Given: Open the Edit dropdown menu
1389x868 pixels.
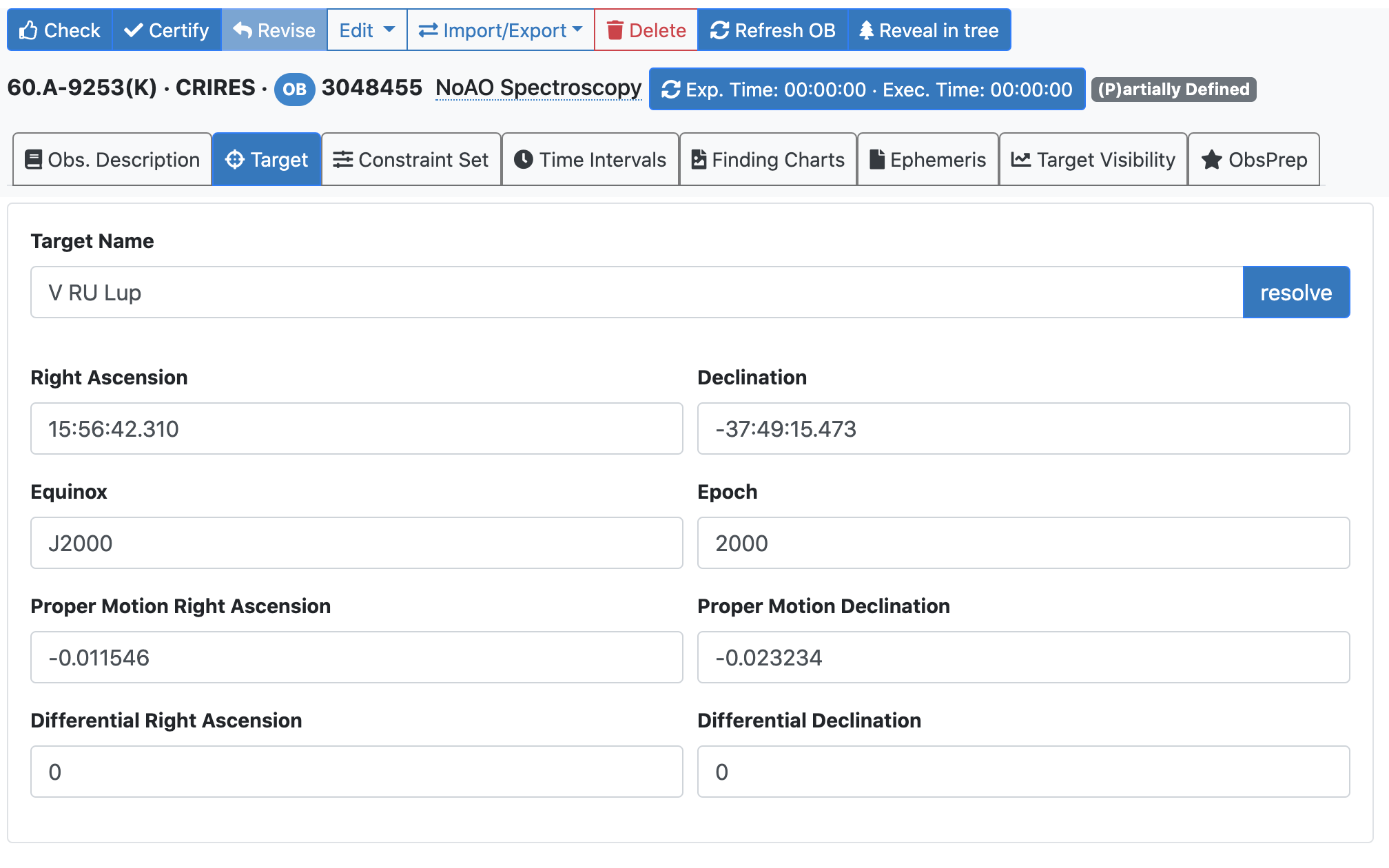Looking at the screenshot, I should [367, 30].
